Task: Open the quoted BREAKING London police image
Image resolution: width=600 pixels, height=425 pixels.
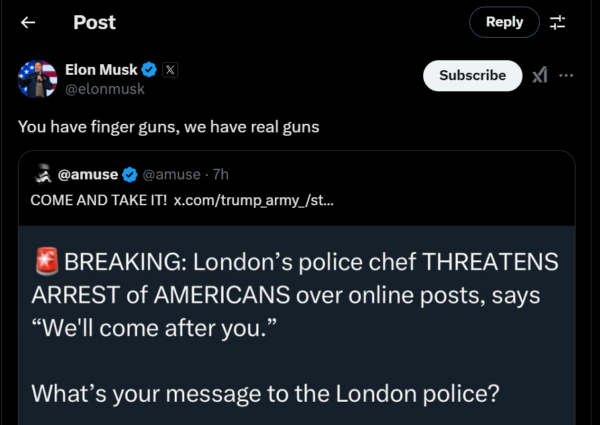Action: pyautogui.click(x=300, y=330)
